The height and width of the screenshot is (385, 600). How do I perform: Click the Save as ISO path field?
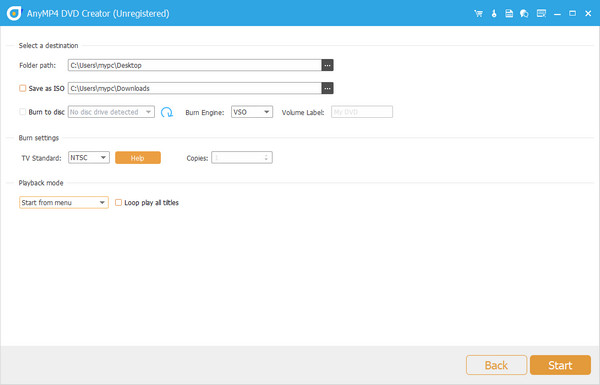point(195,88)
